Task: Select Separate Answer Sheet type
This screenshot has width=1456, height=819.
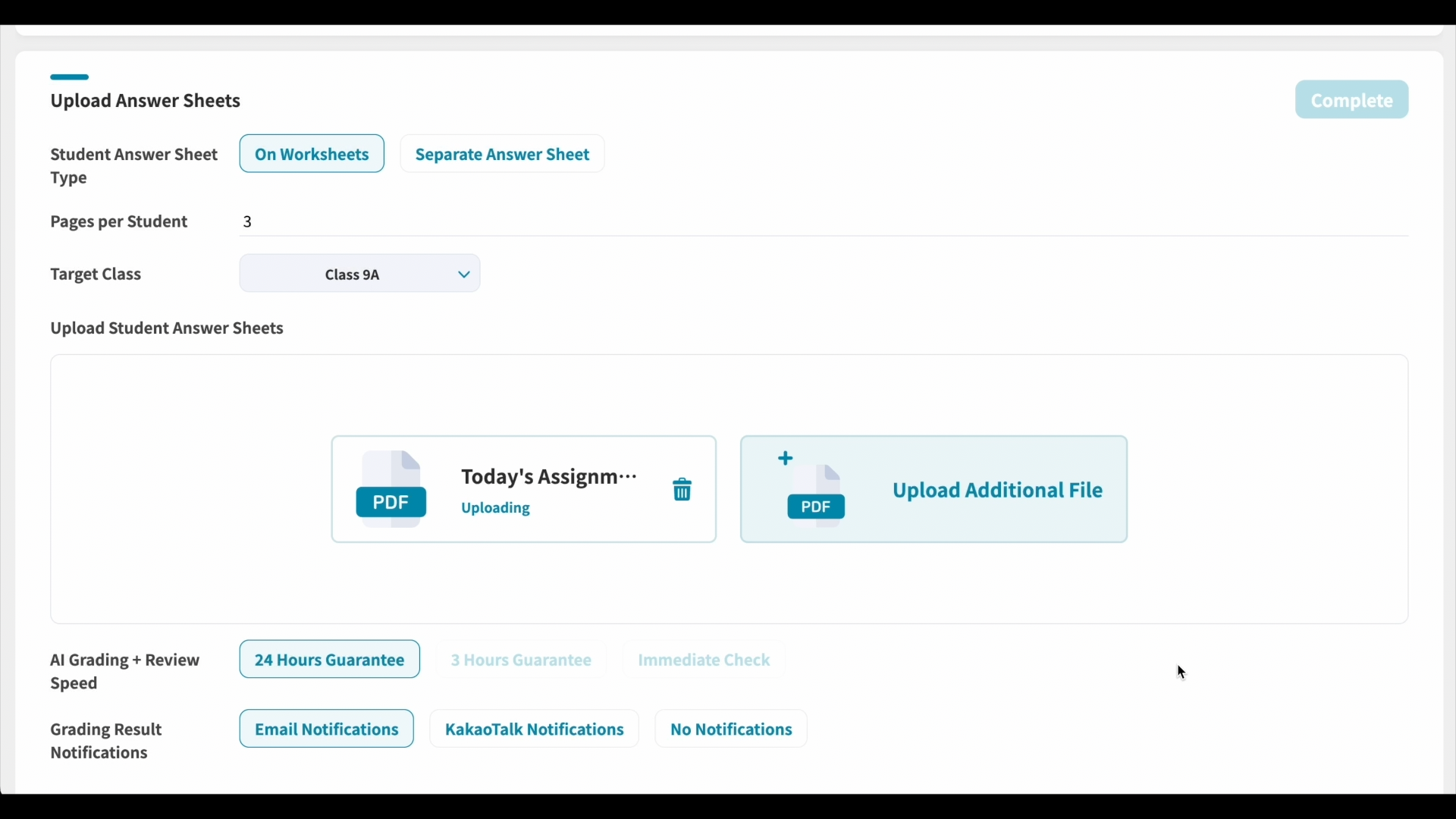Action: click(x=503, y=154)
